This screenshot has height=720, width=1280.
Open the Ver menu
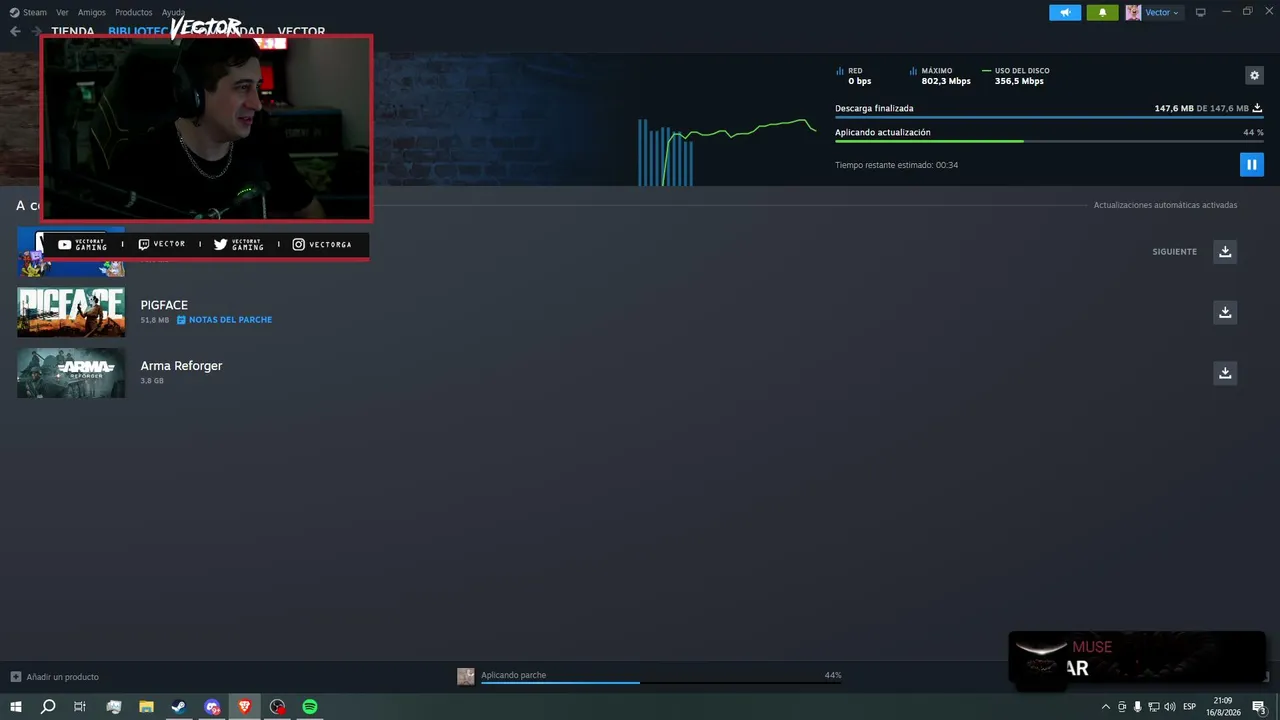(62, 12)
